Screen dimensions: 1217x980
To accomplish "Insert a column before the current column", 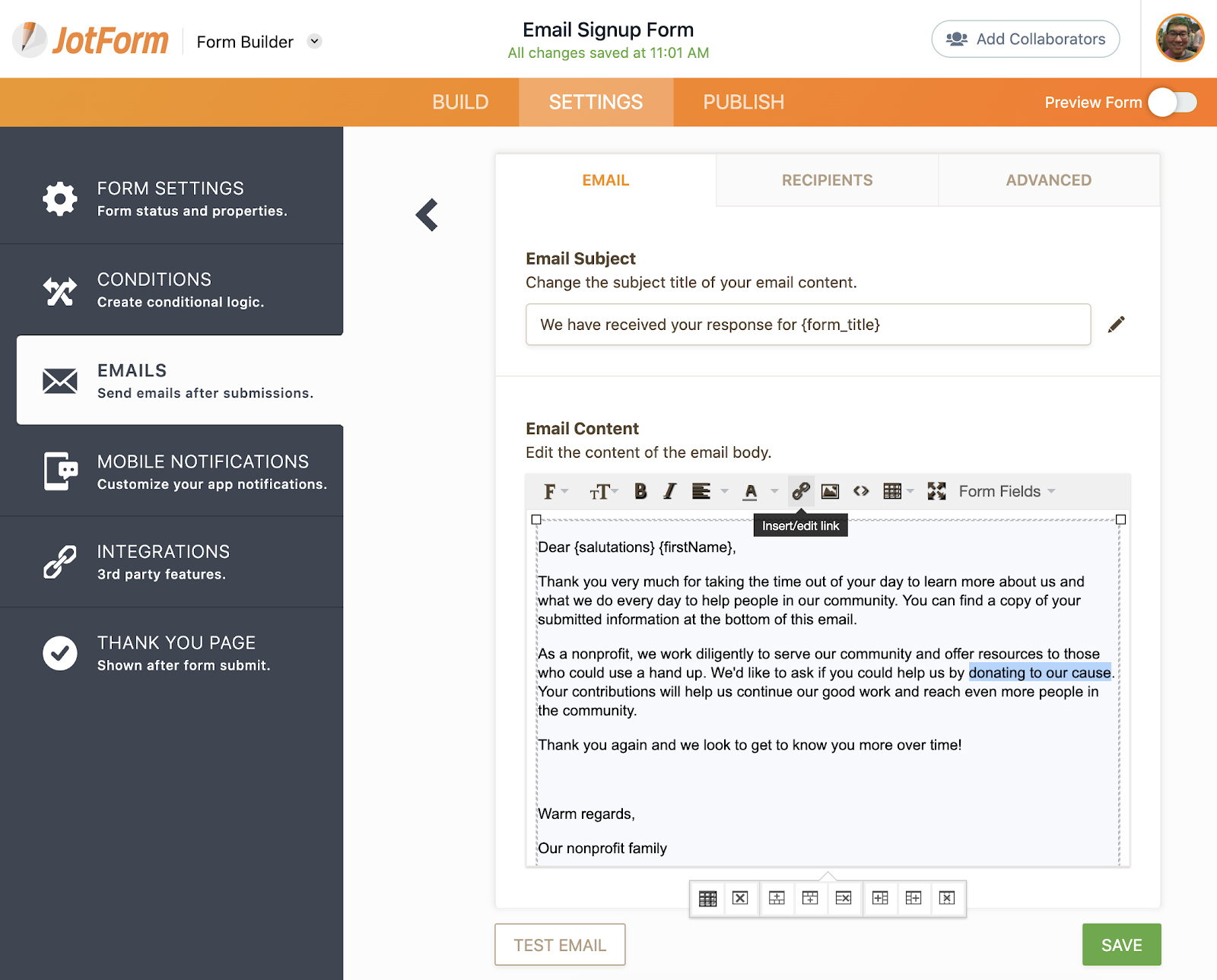I will pos(880,899).
